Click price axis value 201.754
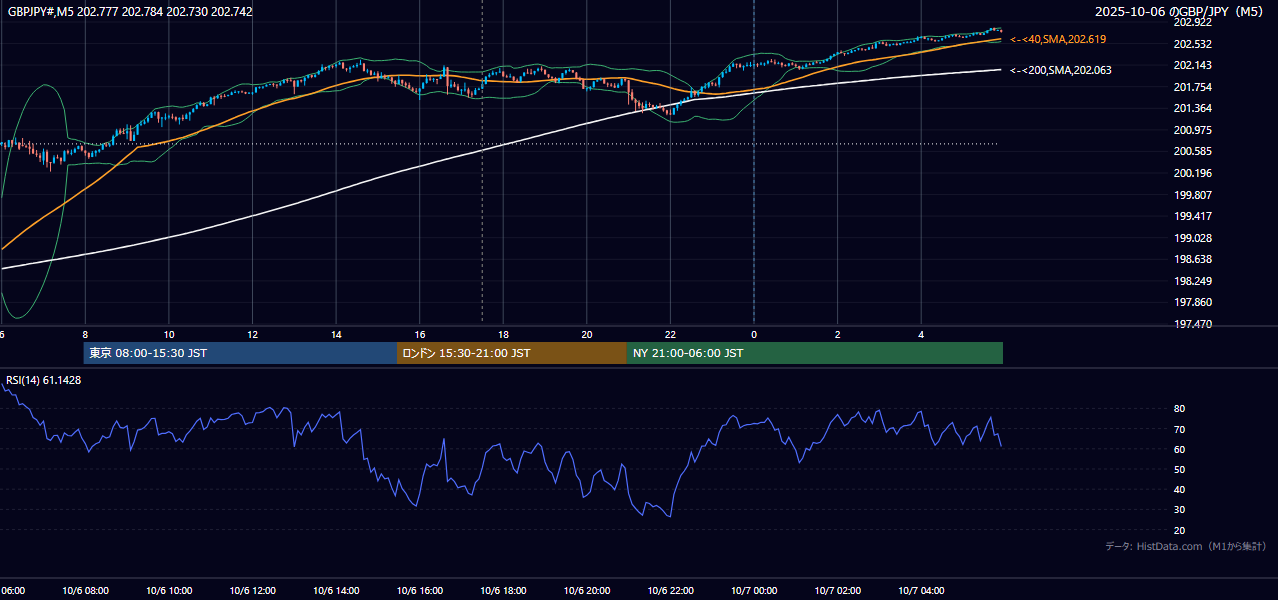This screenshot has width=1278, height=600. coord(1192,87)
